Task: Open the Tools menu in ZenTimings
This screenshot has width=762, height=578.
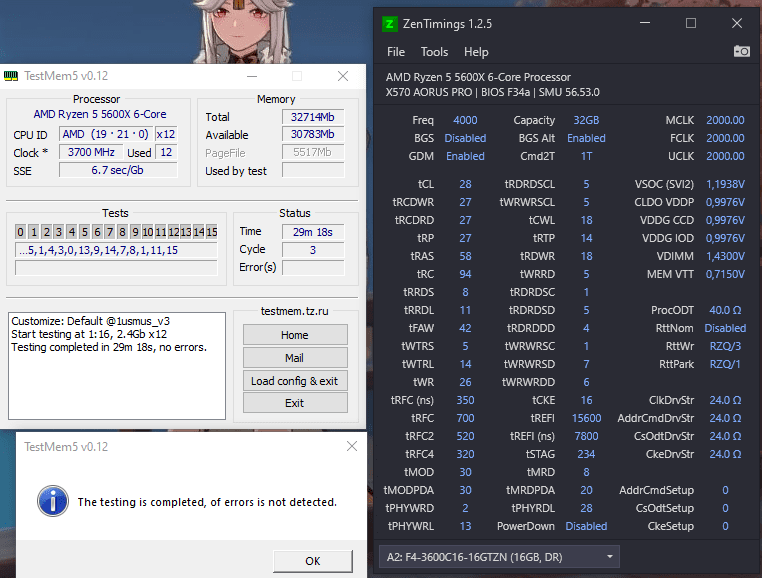Action: coord(434,52)
